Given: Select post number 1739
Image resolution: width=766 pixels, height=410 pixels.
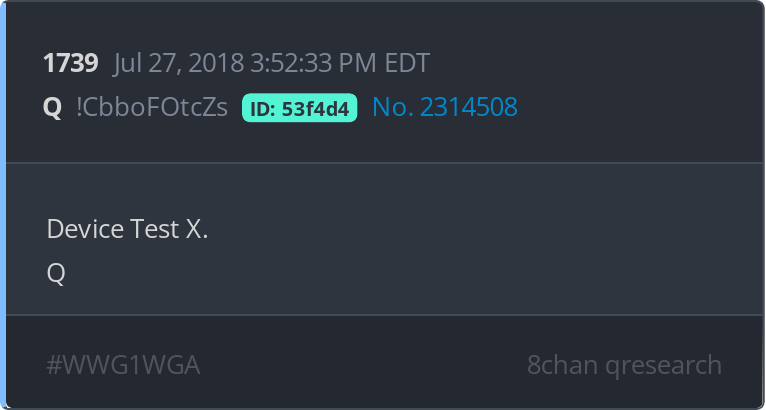Looking at the screenshot, I should 71,63.
